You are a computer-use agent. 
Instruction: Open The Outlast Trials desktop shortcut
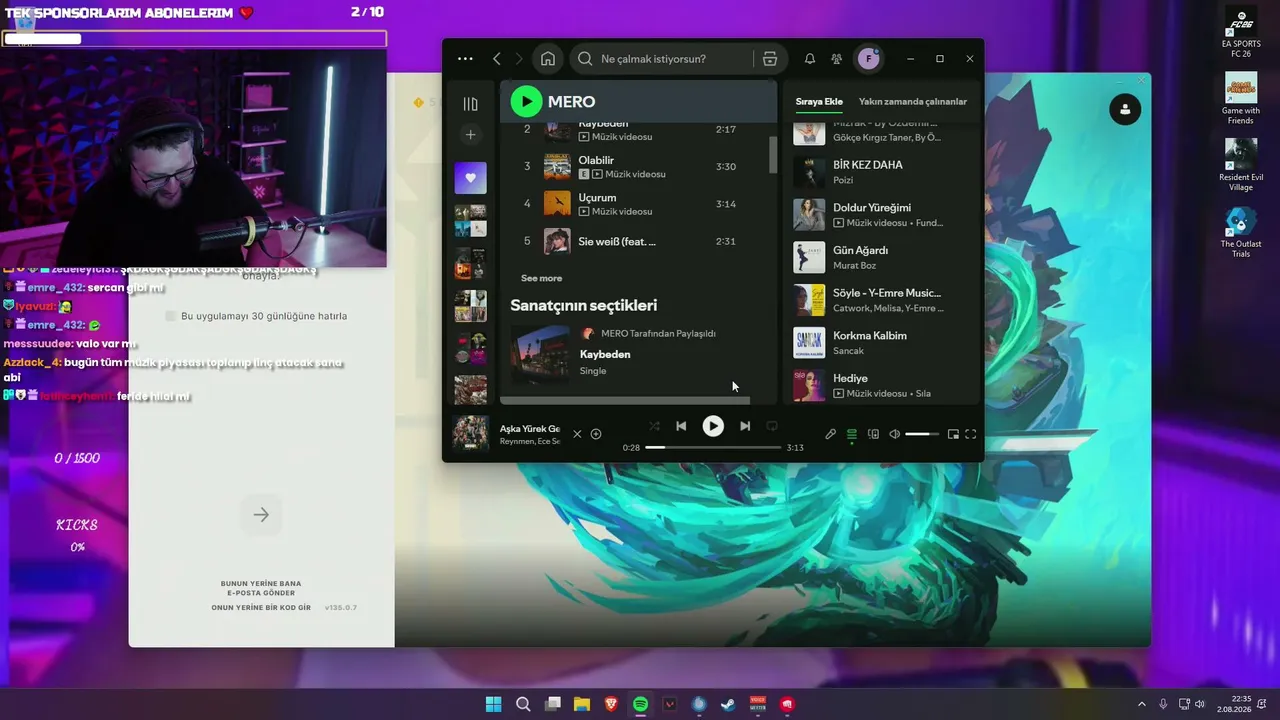[x=1241, y=232]
